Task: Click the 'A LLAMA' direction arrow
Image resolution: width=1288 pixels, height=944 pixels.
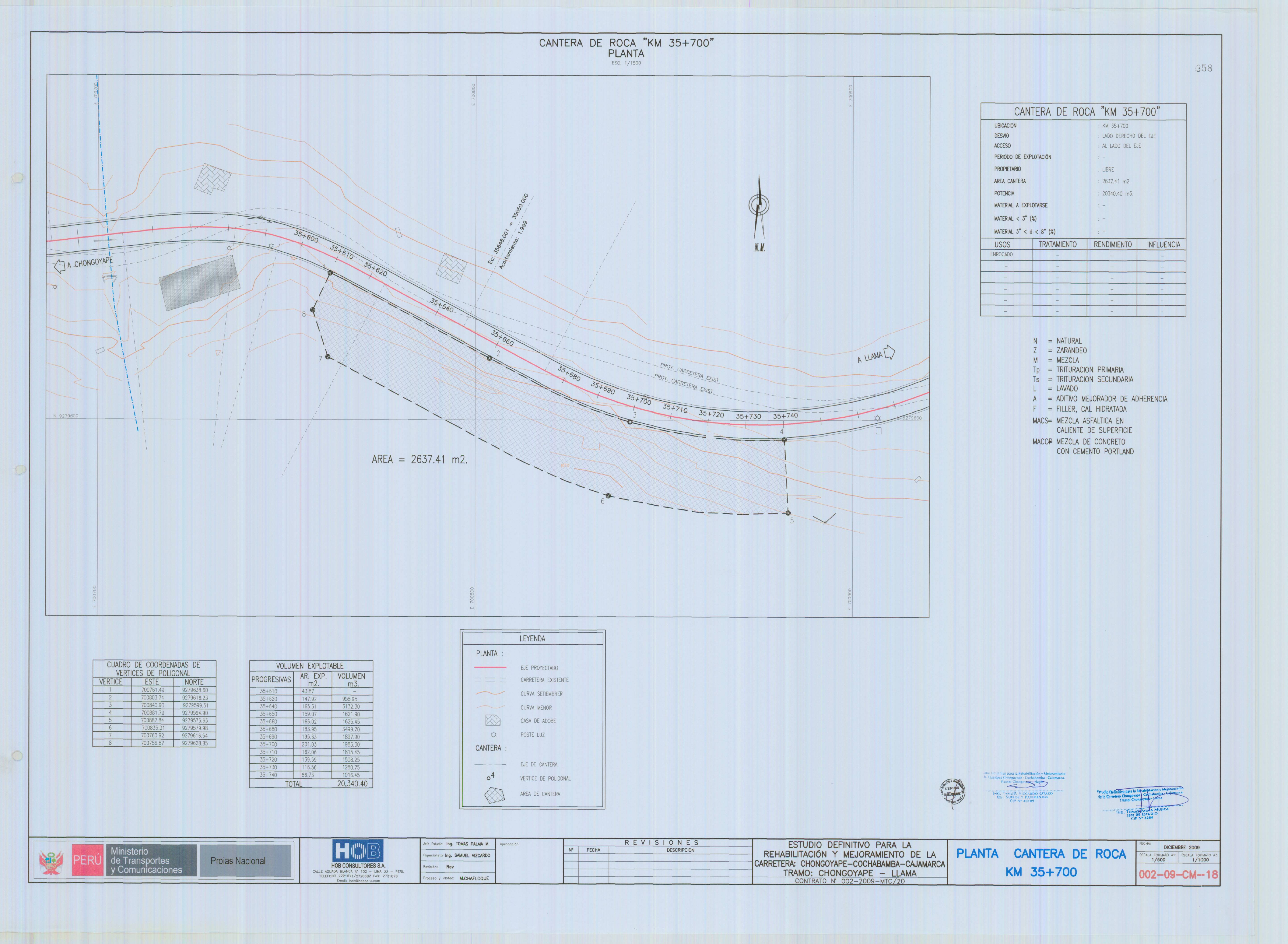Action: [889, 353]
